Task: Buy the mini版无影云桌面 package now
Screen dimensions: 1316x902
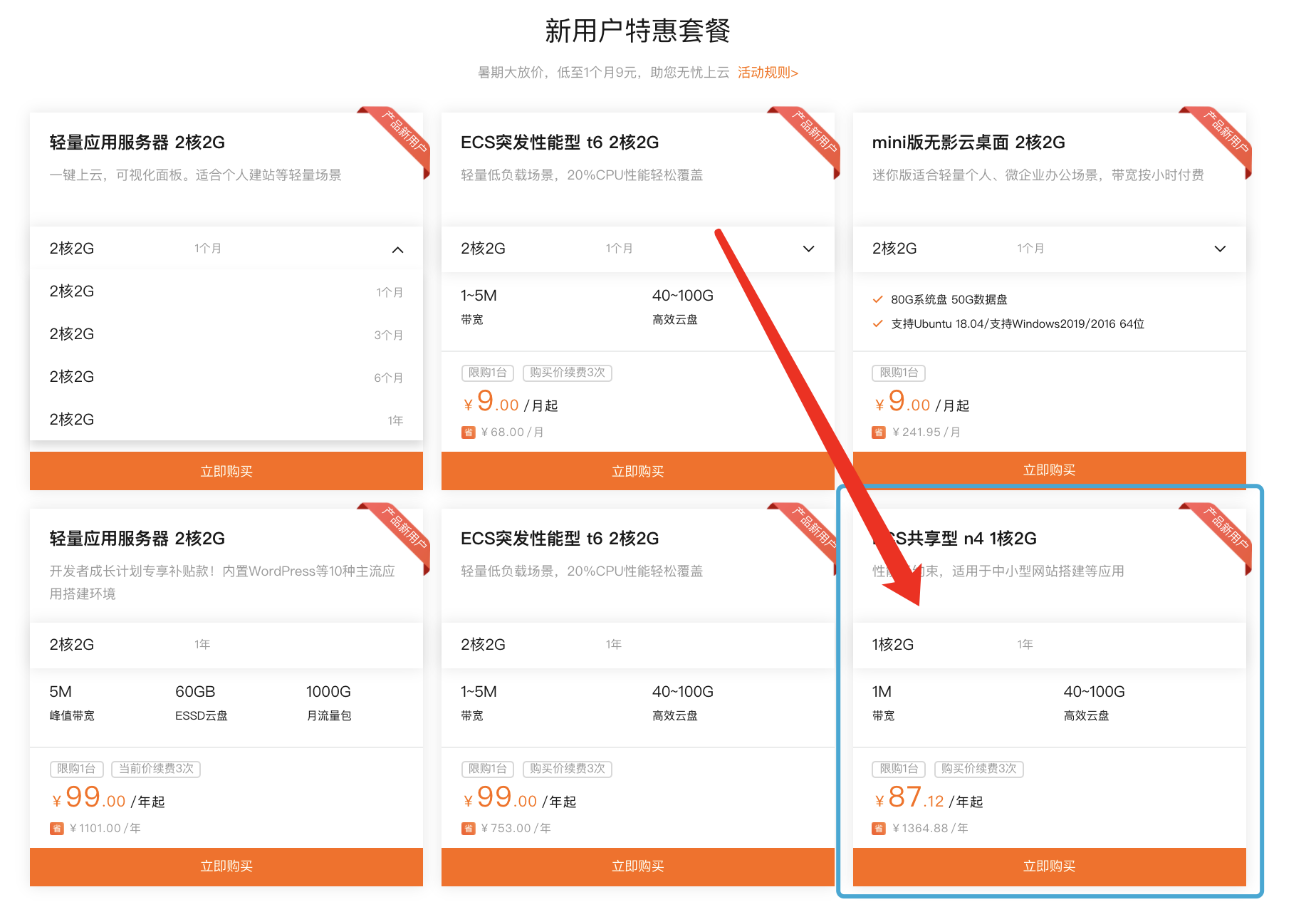Action: 1049,470
